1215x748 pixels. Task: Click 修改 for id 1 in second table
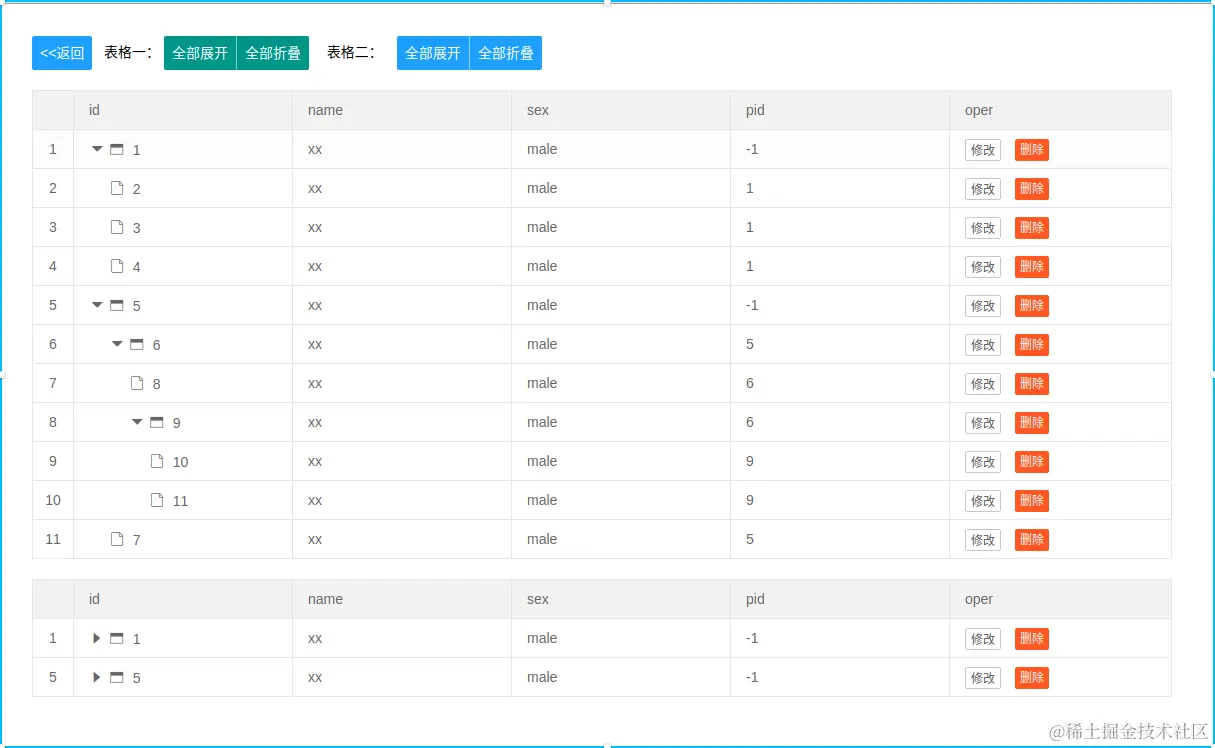coord(983,639)
